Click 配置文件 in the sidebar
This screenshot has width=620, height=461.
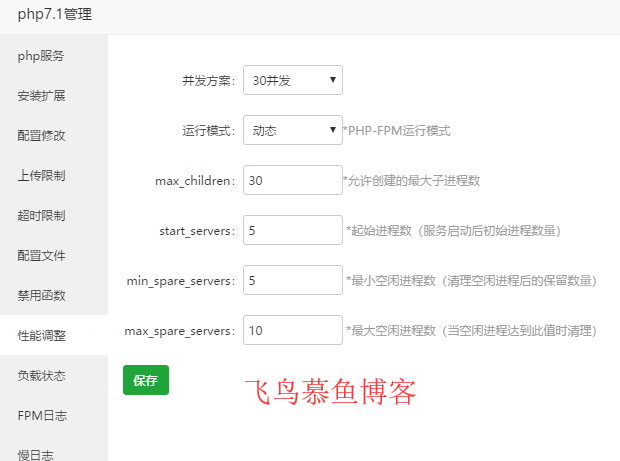coord(41,256)
